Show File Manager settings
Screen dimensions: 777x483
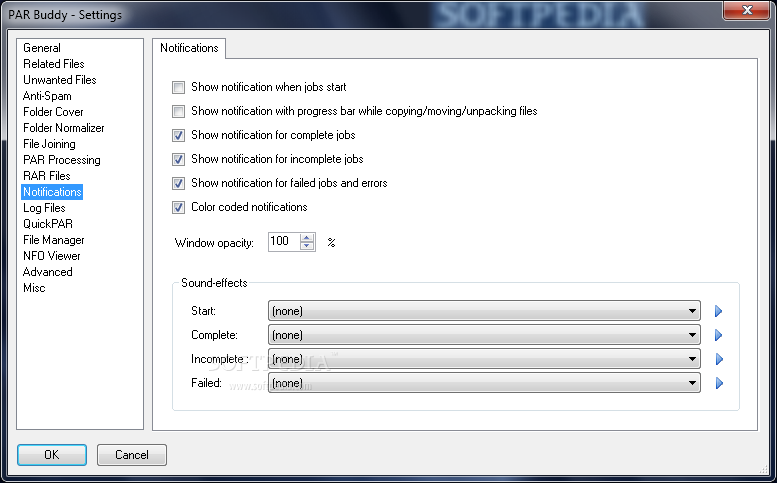[x=54, y=240]
